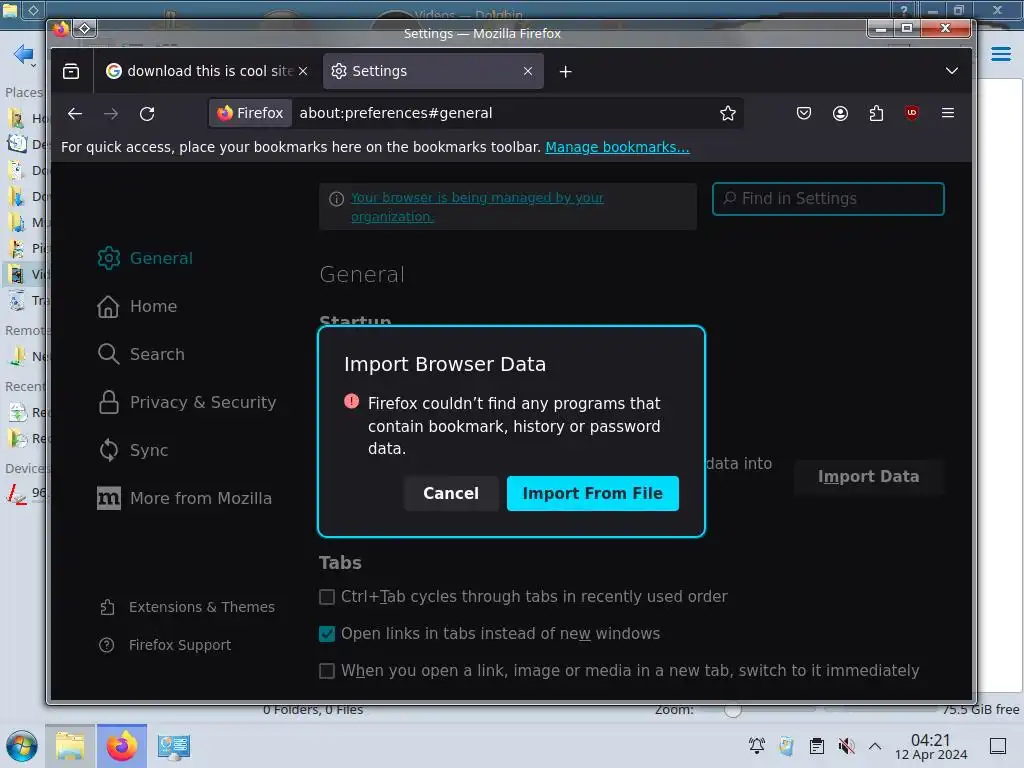The image size is (1024, 768).
Task: Open 'browser is being managed' notice link
Action: click(477, 206)
